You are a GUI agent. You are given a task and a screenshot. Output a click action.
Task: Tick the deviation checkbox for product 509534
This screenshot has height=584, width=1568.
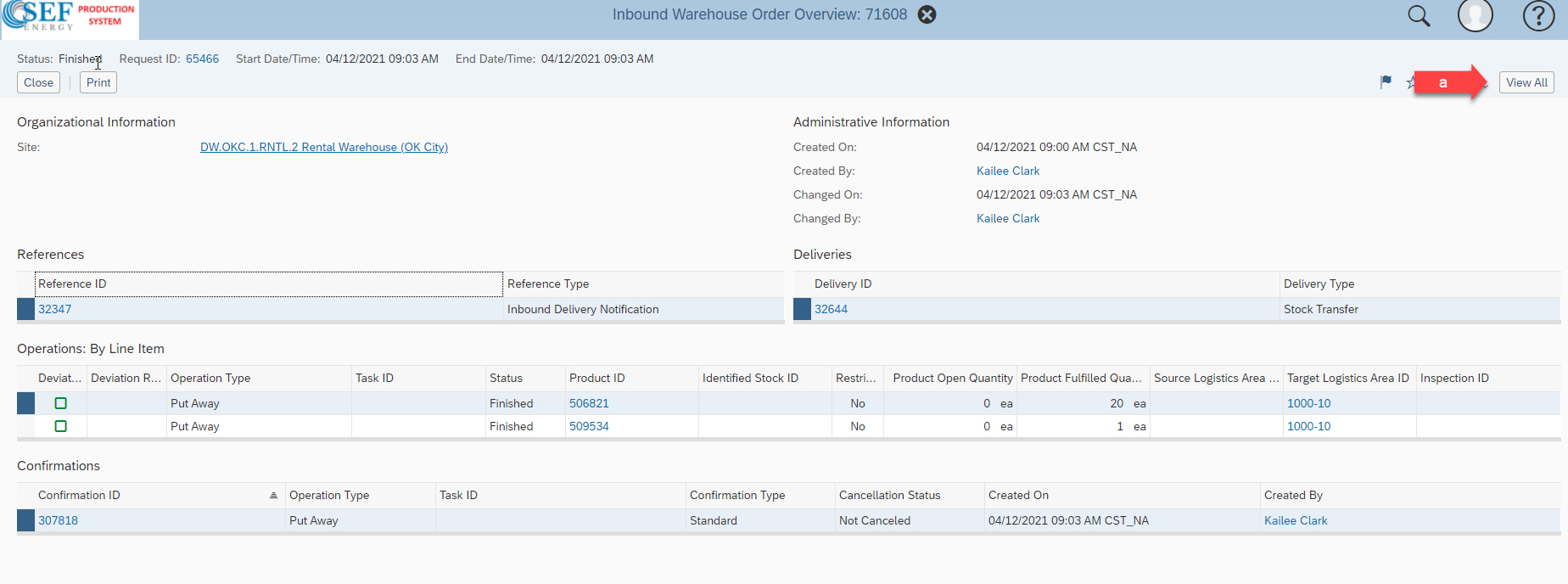[x=60, y=426]
